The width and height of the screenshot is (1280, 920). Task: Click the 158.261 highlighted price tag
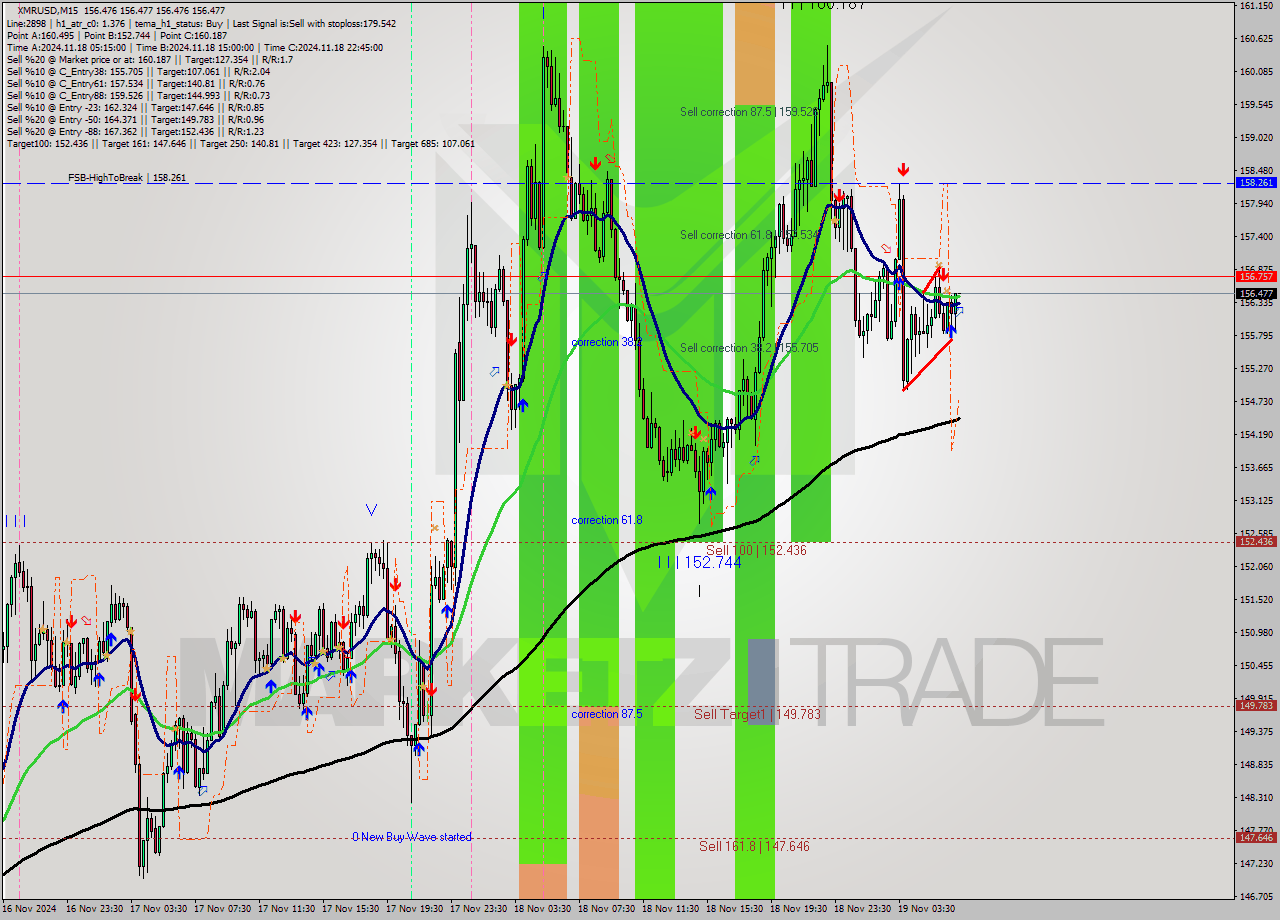[x=1256, y=183]
